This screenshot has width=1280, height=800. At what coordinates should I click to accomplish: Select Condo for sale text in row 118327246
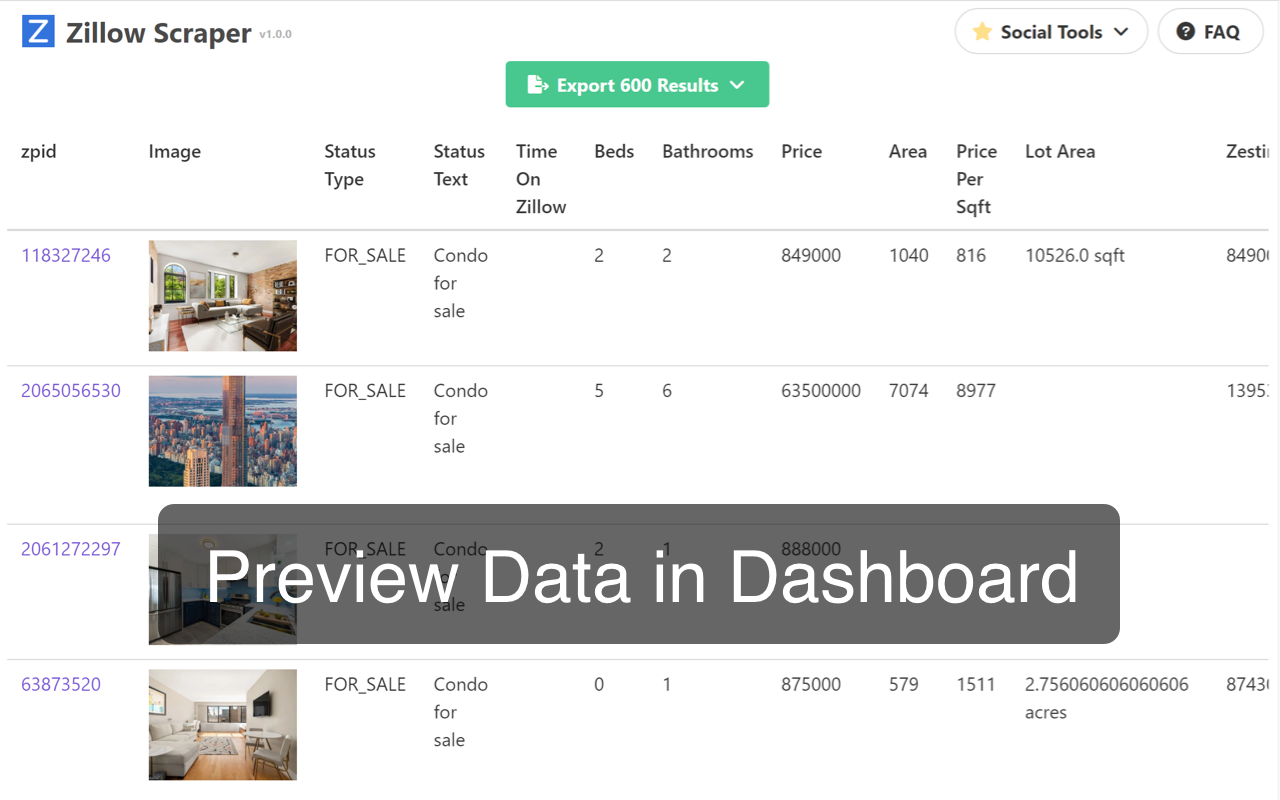pos(461,283)
